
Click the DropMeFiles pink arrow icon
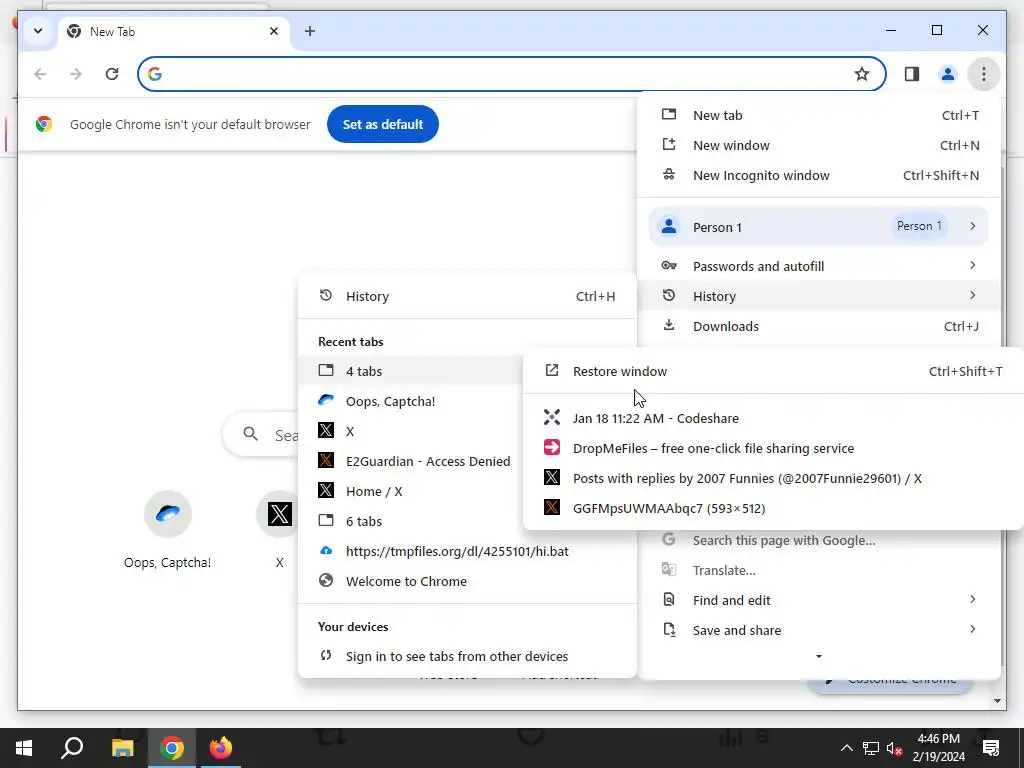(x=552, y=447)
